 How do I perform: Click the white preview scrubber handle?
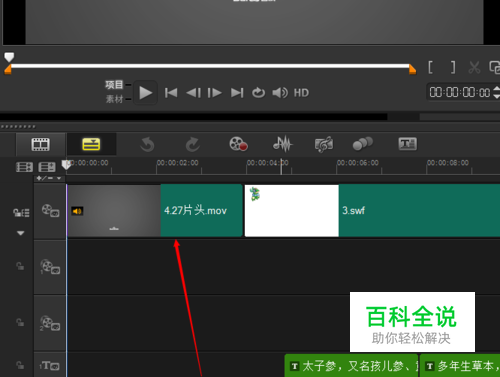coord(9,57)
